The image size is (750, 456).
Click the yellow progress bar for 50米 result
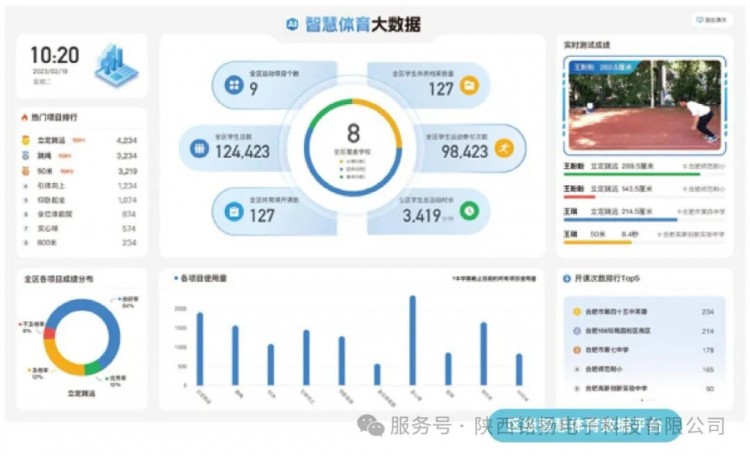pos(597,243)
